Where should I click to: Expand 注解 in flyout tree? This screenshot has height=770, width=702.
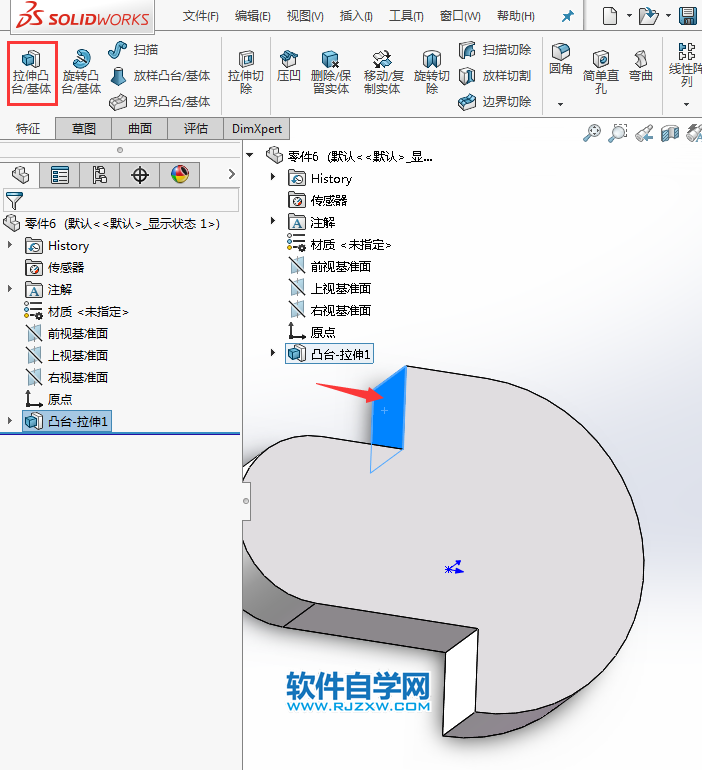click(x=273, y=221)
